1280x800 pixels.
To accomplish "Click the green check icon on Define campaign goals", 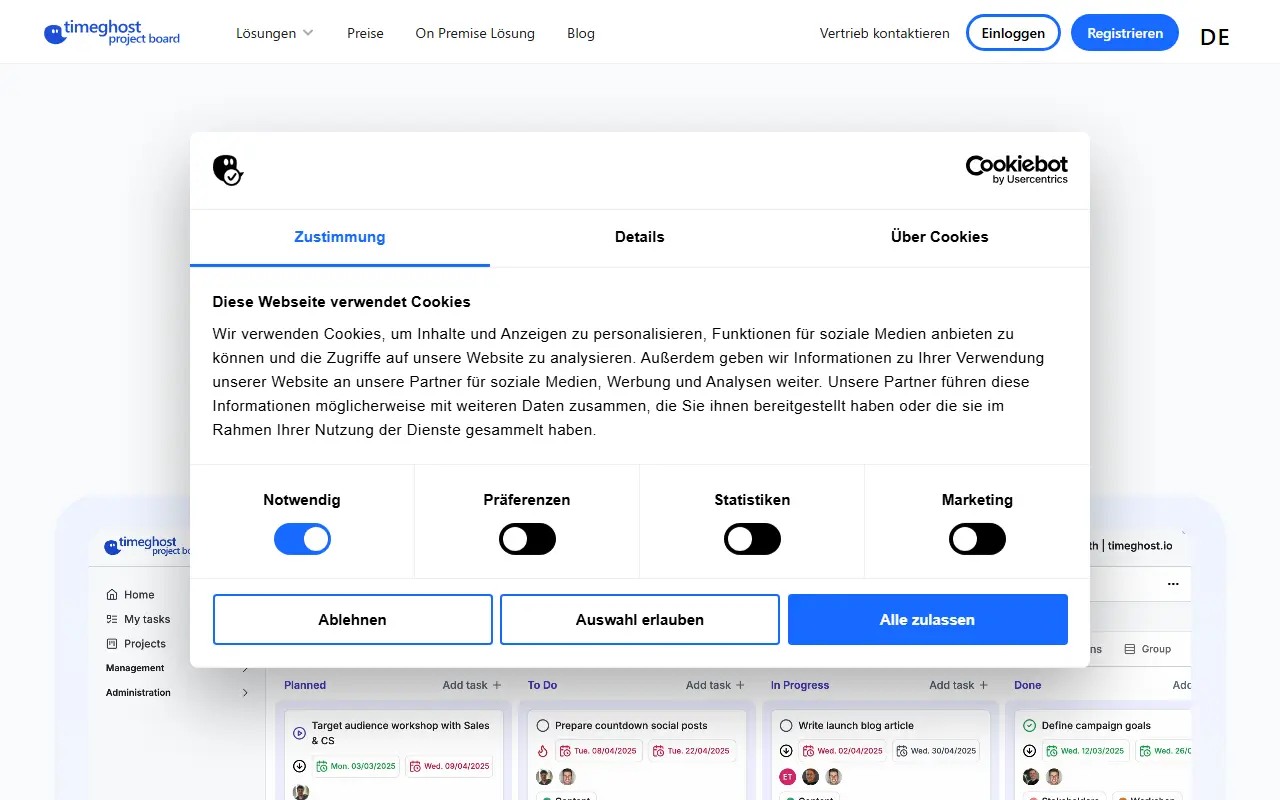I will pyautogui.click(x=1029, y=726).
